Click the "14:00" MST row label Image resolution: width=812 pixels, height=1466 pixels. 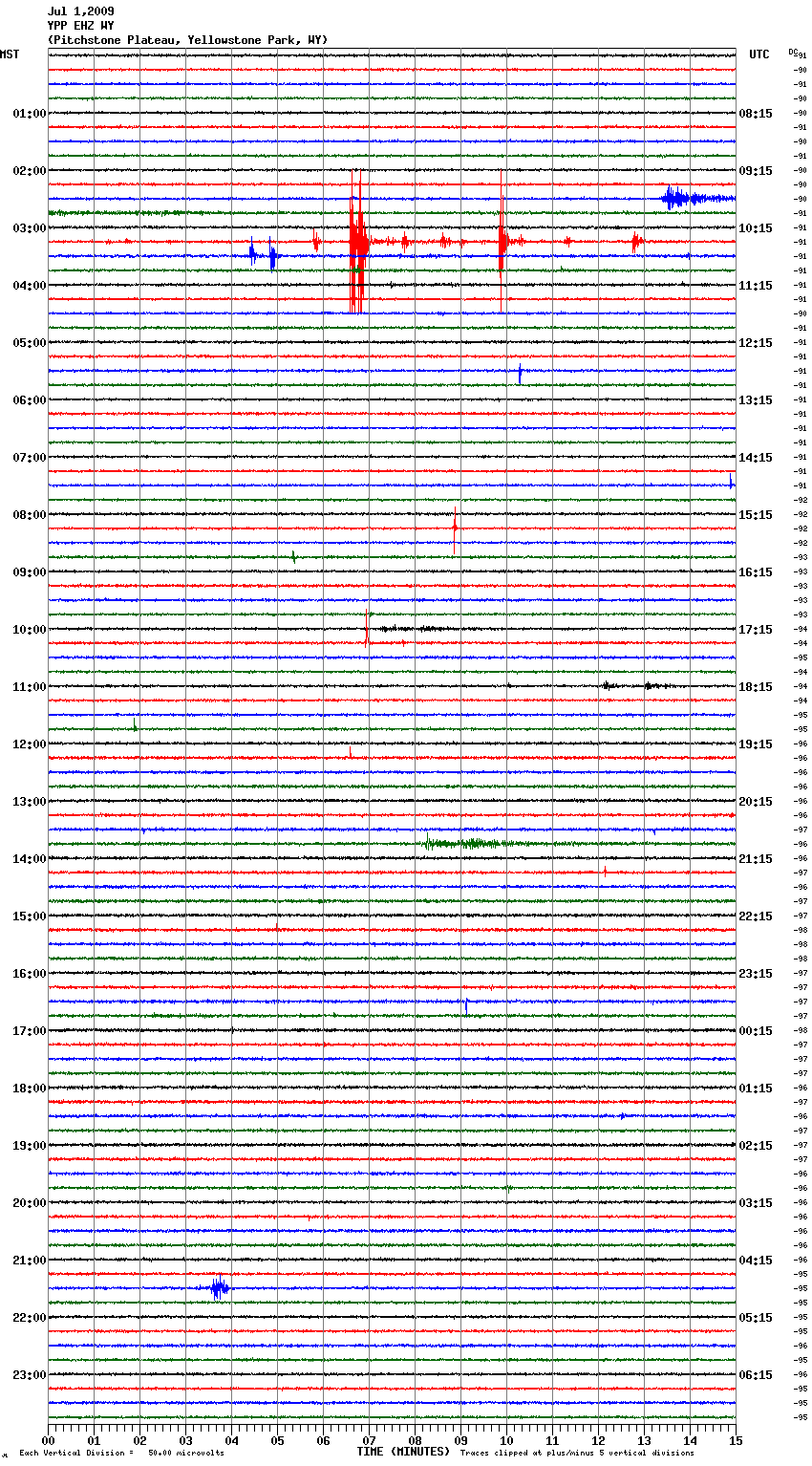click(30, 858)
